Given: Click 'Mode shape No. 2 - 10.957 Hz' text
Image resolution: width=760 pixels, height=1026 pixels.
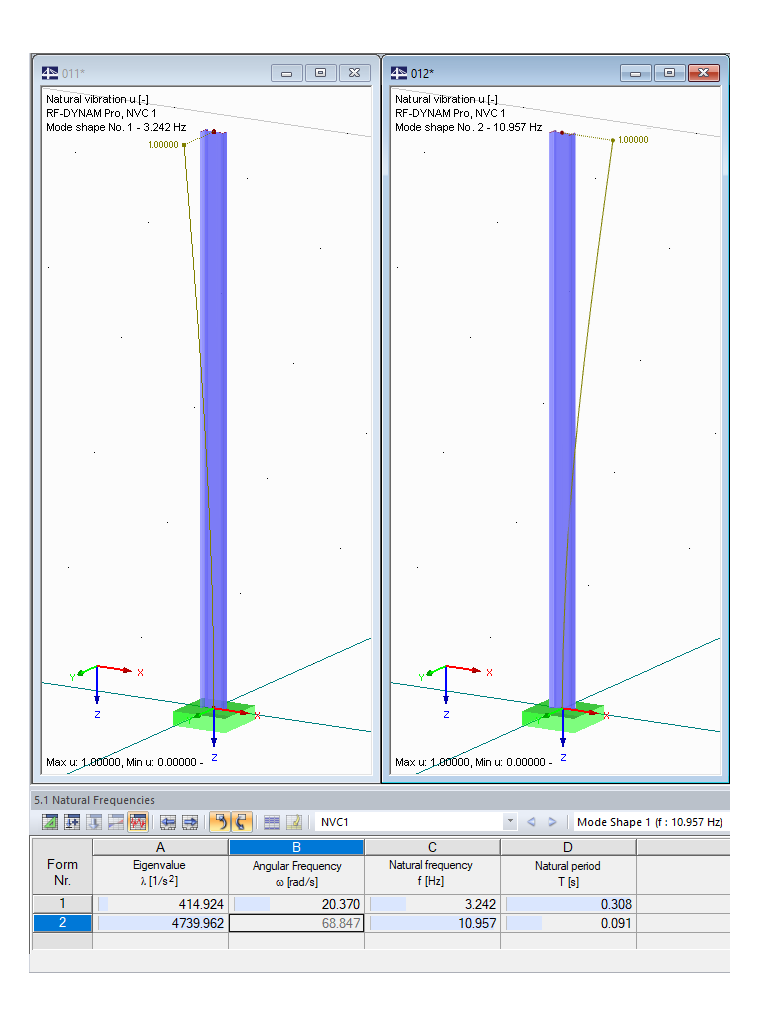Looking at the screenshot, I should coord(468,127).
